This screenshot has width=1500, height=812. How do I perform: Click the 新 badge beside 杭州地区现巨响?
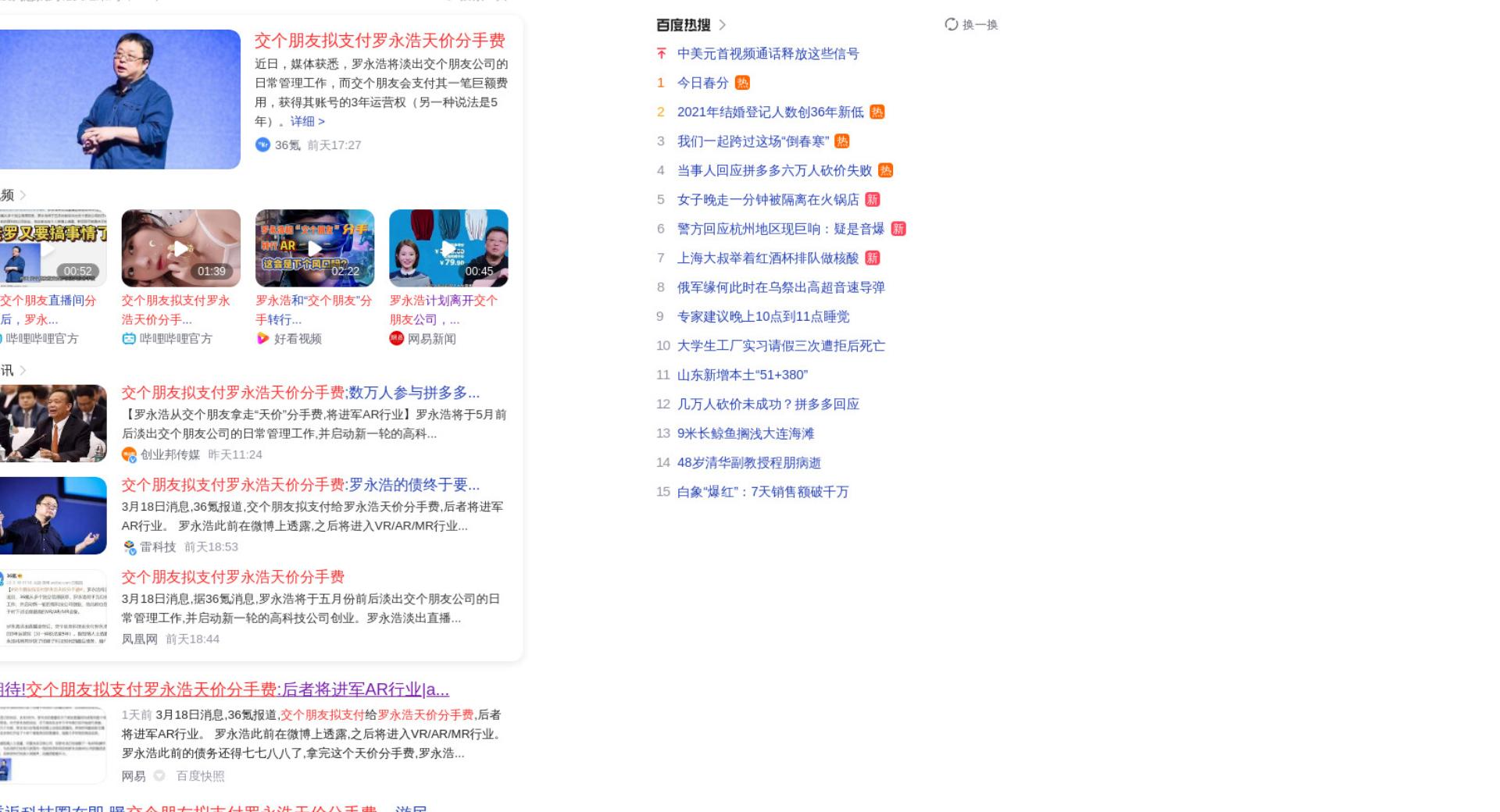pos(898,229)
